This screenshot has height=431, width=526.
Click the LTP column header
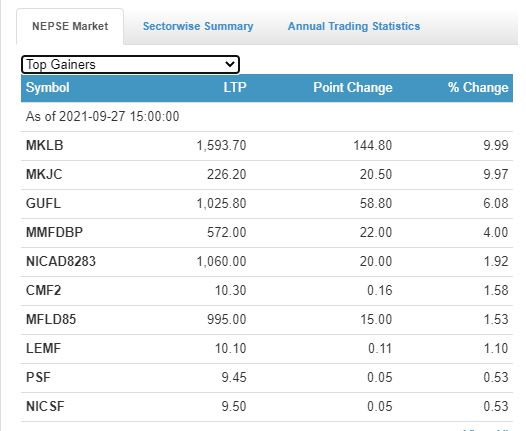pyautogui.click(x=235, y=88)
